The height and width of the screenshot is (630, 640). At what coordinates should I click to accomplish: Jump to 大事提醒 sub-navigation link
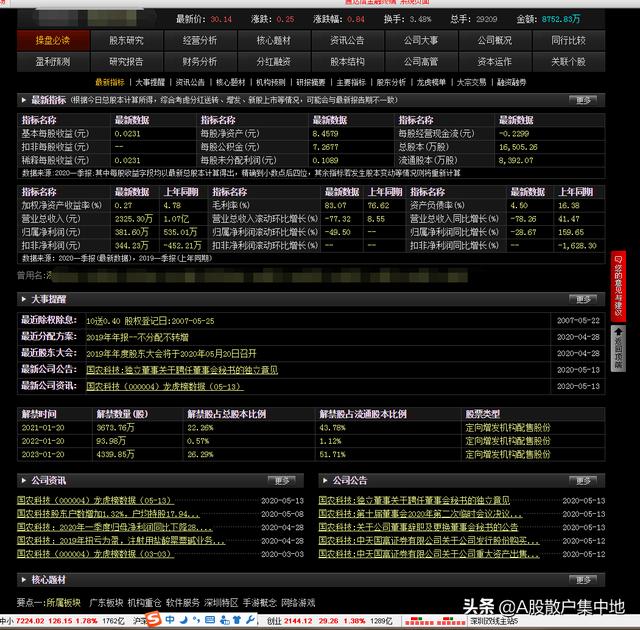(150, 82)
